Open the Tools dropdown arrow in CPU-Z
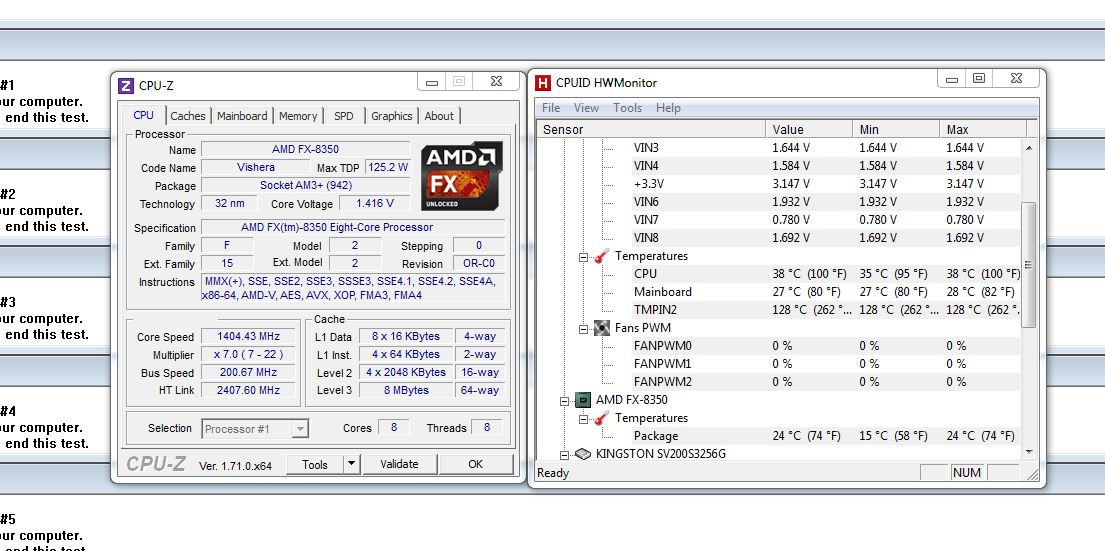 pyautogui.click(x=352, y=464)
